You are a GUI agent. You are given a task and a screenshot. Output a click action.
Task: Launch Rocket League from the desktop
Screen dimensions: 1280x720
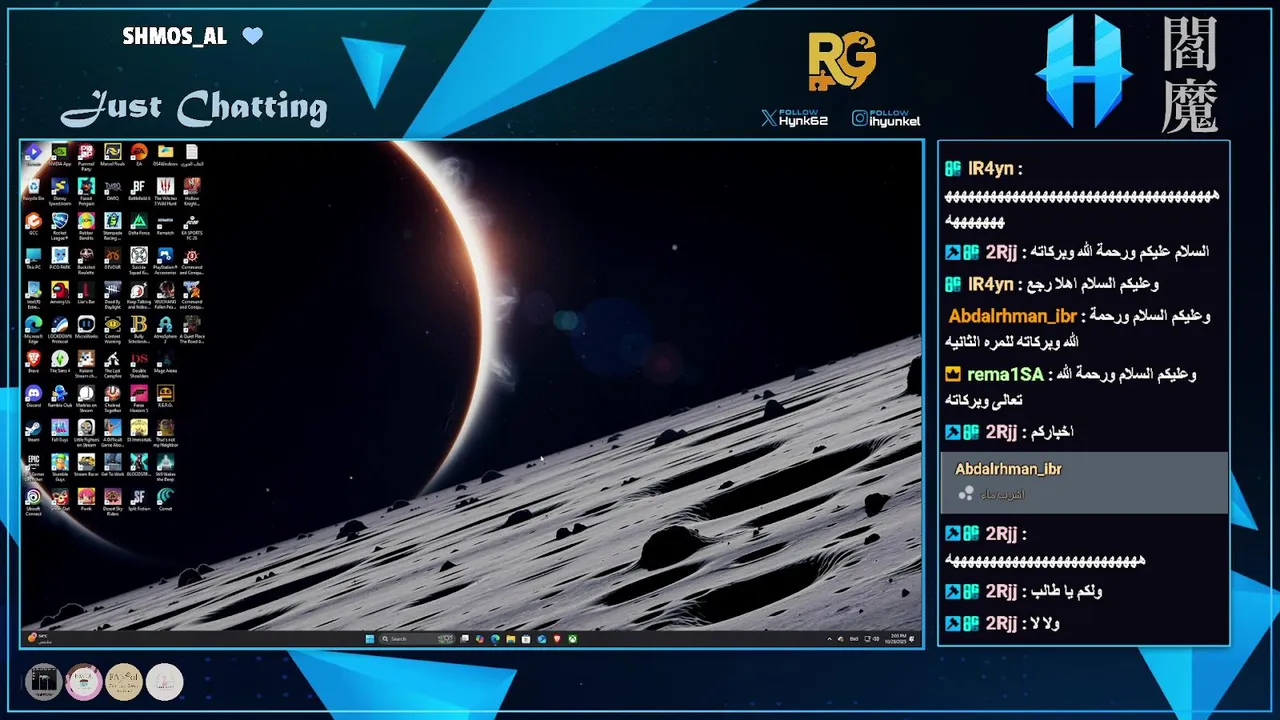pyautogui.click(x=60, y=225)
